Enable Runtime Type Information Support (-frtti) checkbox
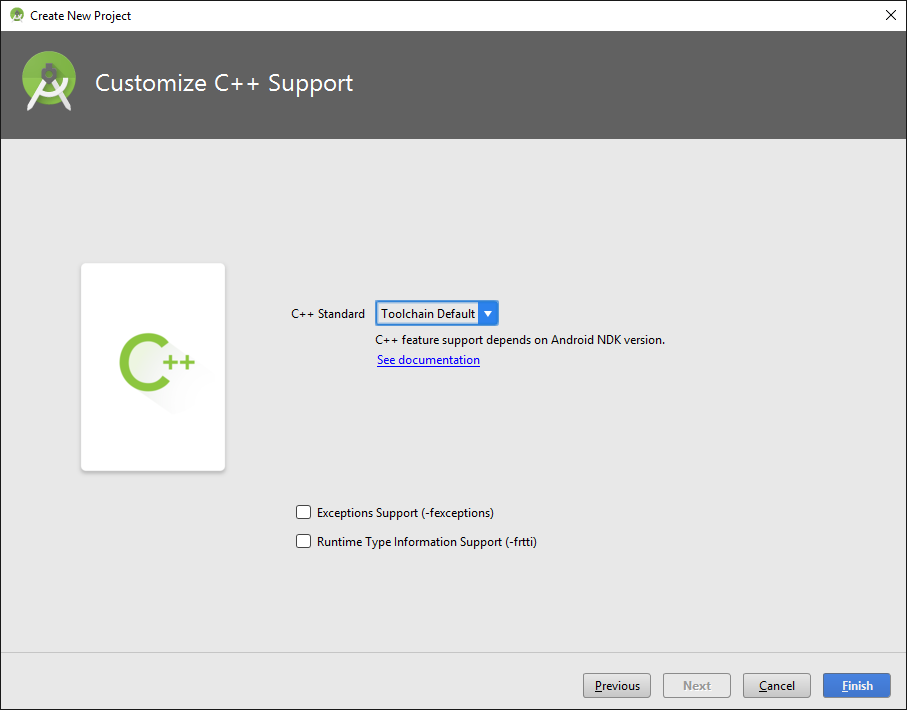The height and width of the screenshot is (710, 907). click(x=303, y=541)
